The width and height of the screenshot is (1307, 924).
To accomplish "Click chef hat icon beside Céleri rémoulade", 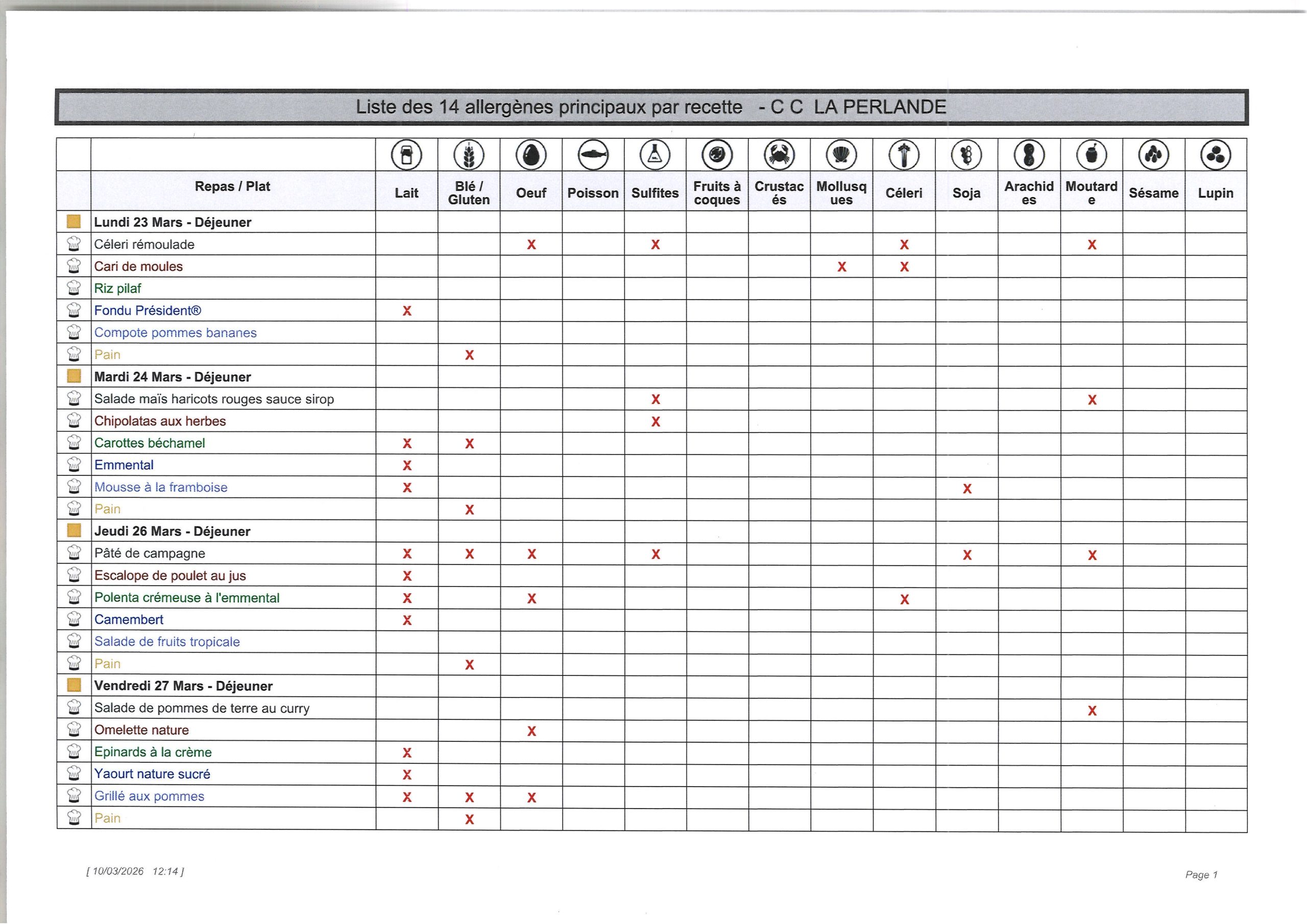I will (74, 244).
